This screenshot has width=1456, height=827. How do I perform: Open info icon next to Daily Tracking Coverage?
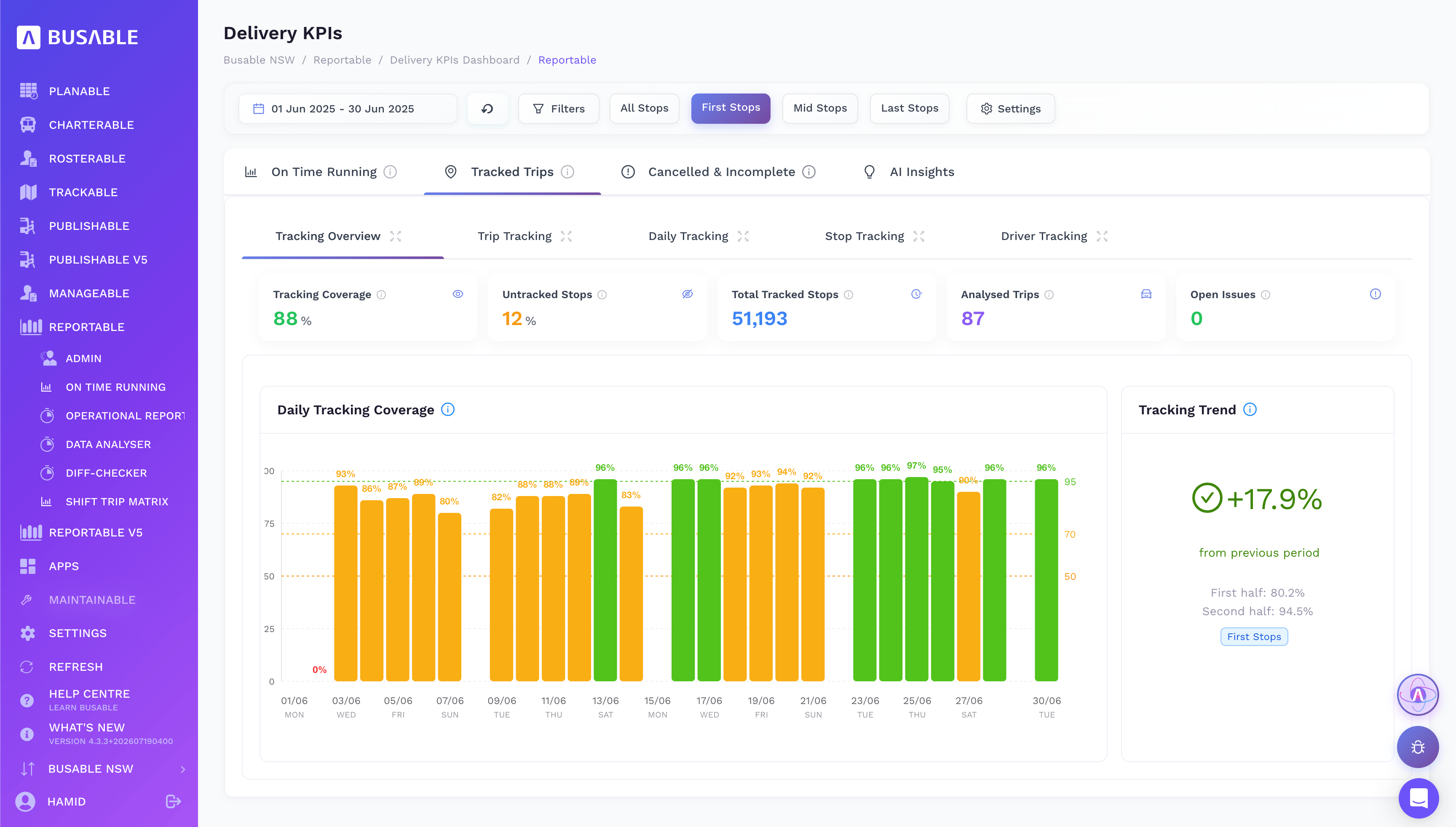click(x=448, y=410)
